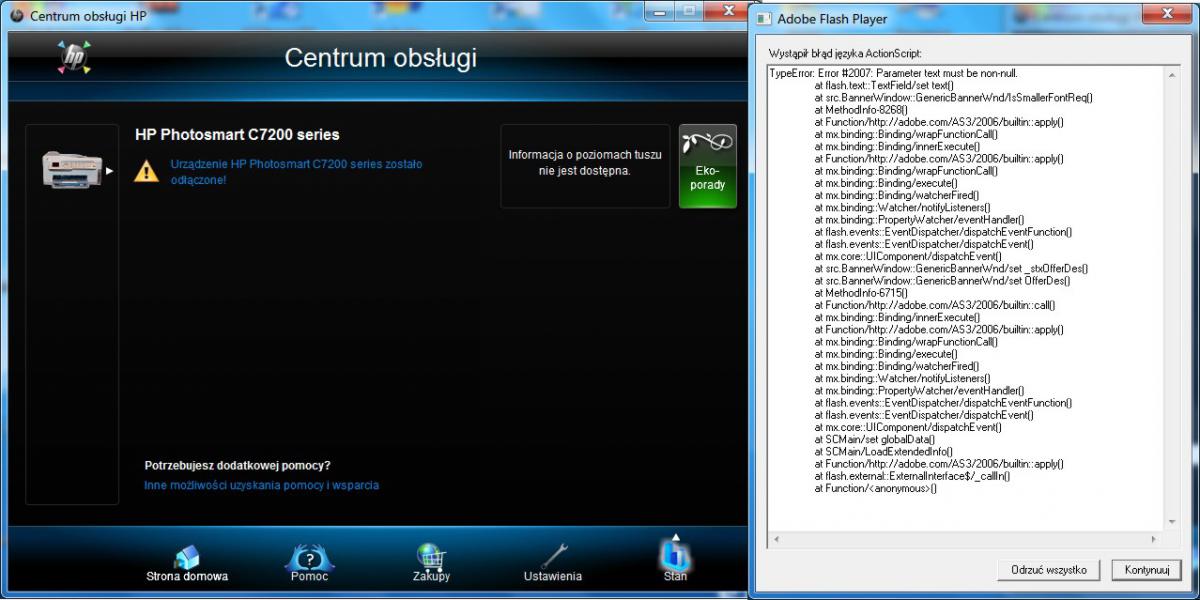This screenshot has height=600, width=1200.
Task: Minimize the Centrum obsługi HP window
Action: [x=660, y=12]
